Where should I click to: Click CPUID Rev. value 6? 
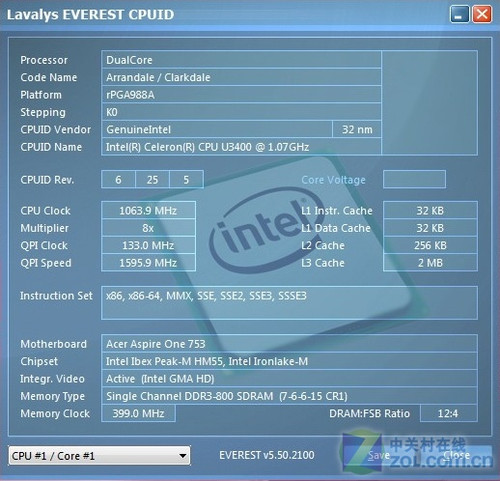(118, 180)
